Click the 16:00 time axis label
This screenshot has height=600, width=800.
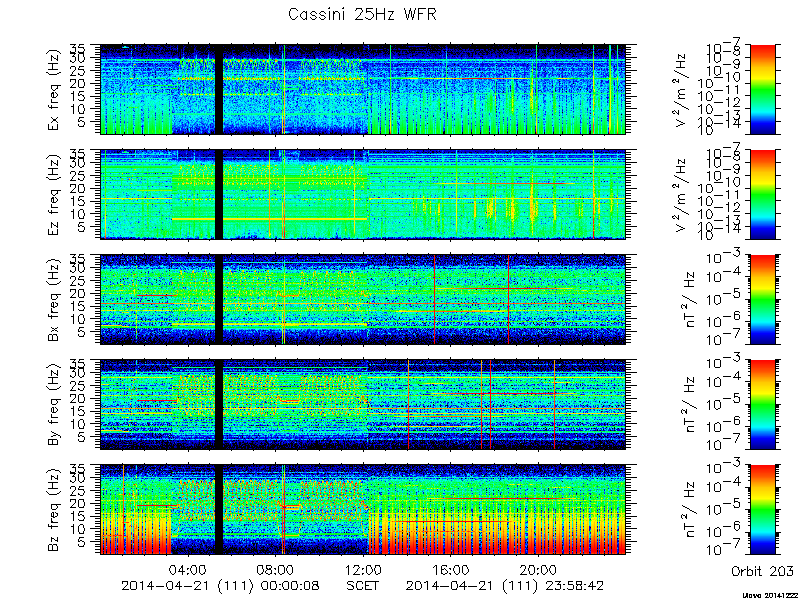click(x=451, y=569)
